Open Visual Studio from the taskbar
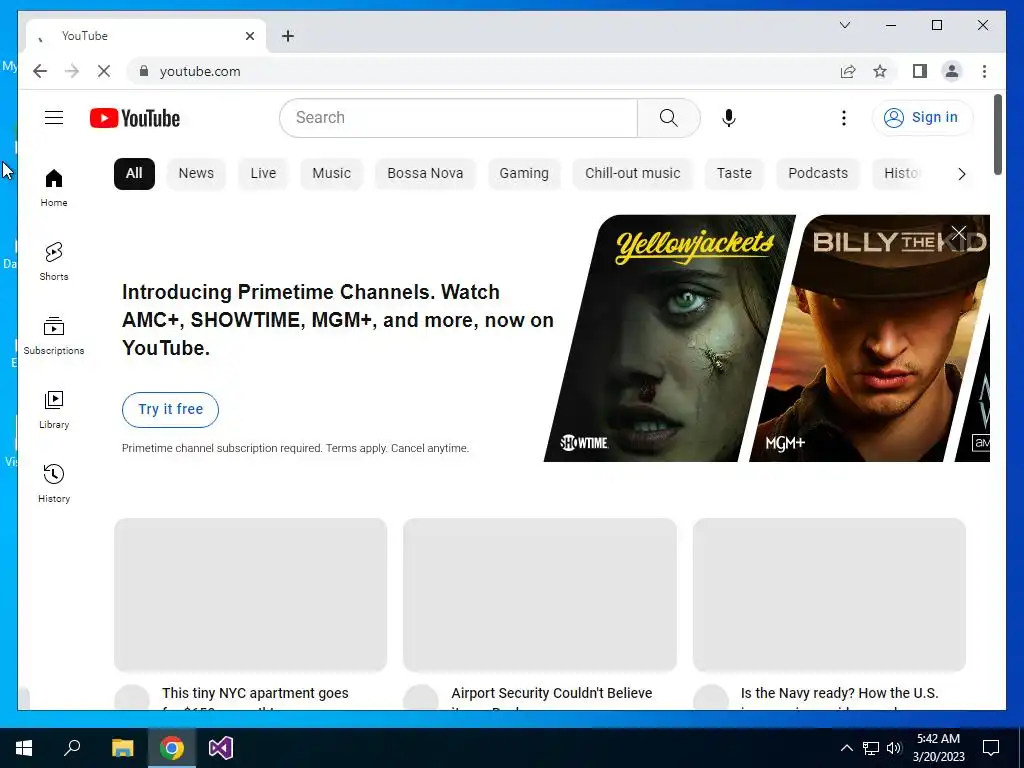Viewport: 1024px width, 768px height. [221, 748]
